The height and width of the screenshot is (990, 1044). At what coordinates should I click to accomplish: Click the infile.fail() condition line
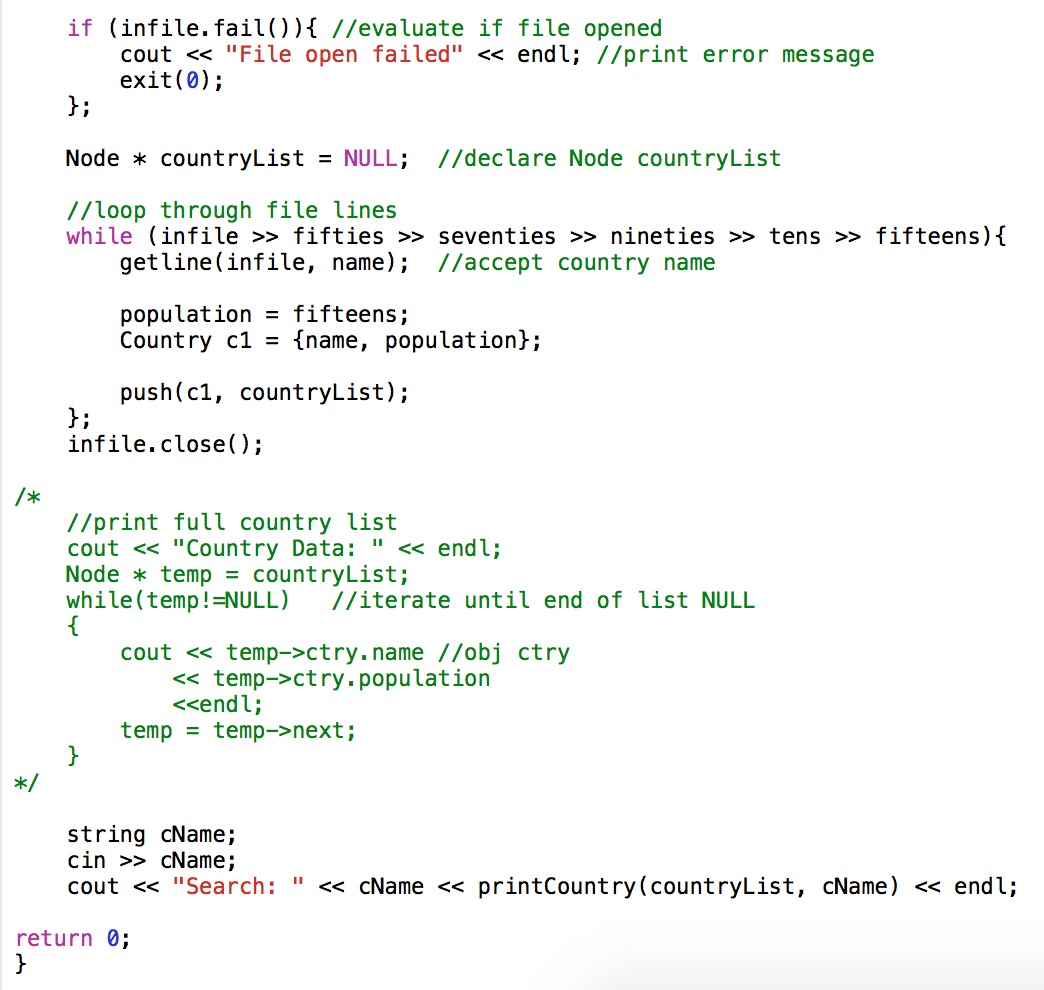tap(364, 29)
